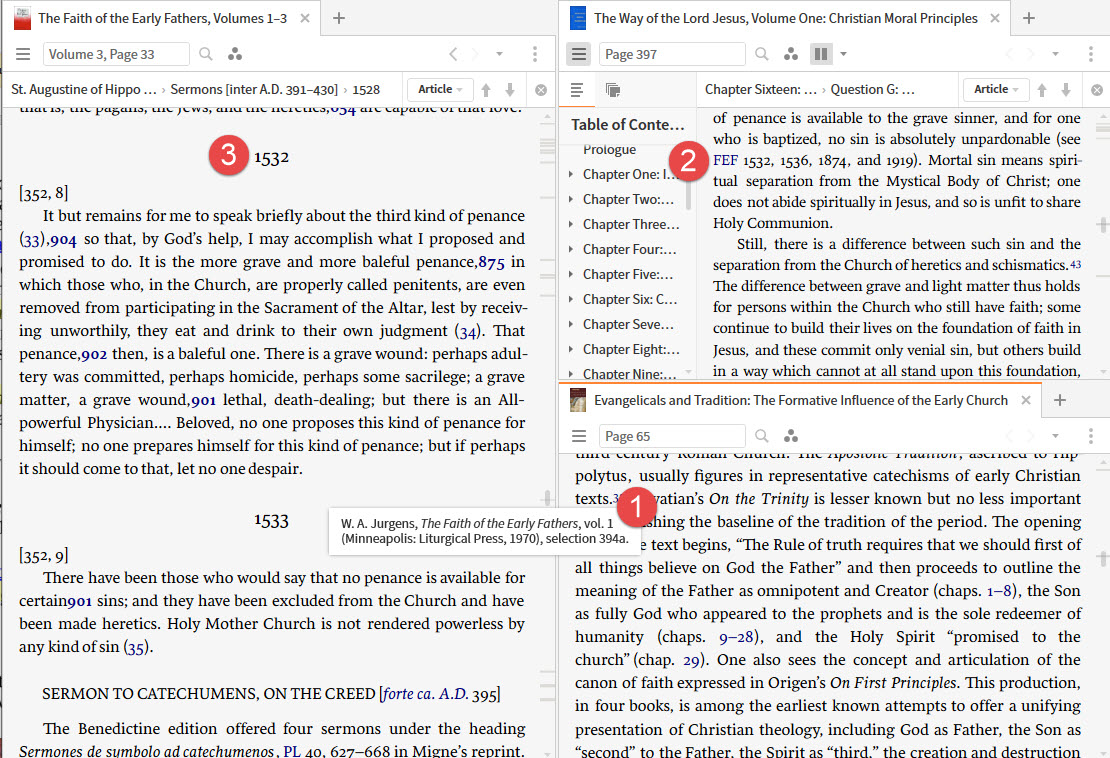Select Chapter Seven in table of contents
Viewport: 1110px width, 758px height.
pos(628,324)
